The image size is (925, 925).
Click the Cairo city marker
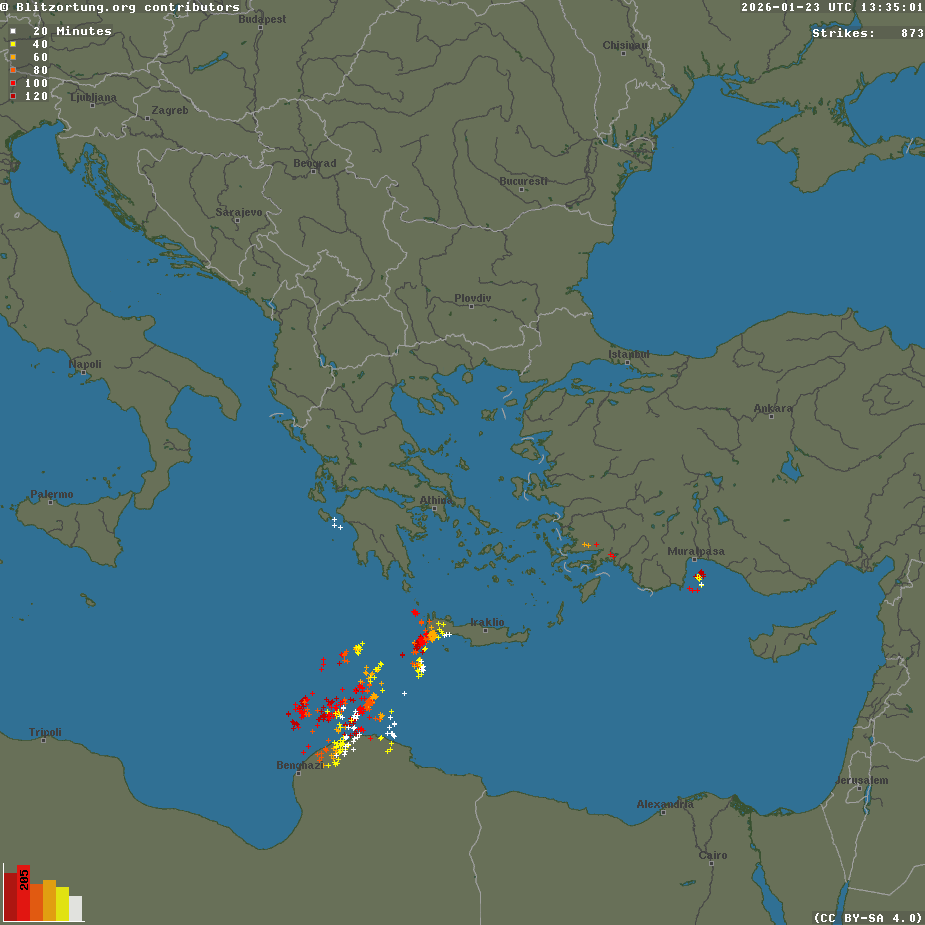pyautogui.click(x=713, y=862)
